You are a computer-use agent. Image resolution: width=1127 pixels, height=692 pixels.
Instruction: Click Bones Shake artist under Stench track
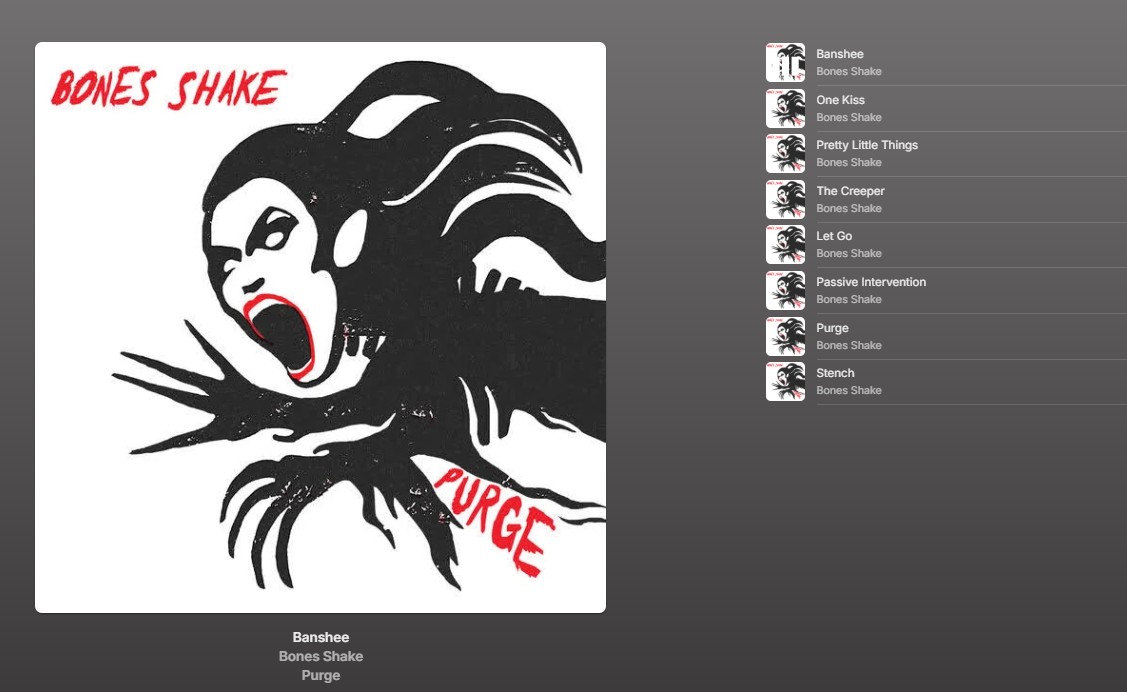click(x=848, y=390)
